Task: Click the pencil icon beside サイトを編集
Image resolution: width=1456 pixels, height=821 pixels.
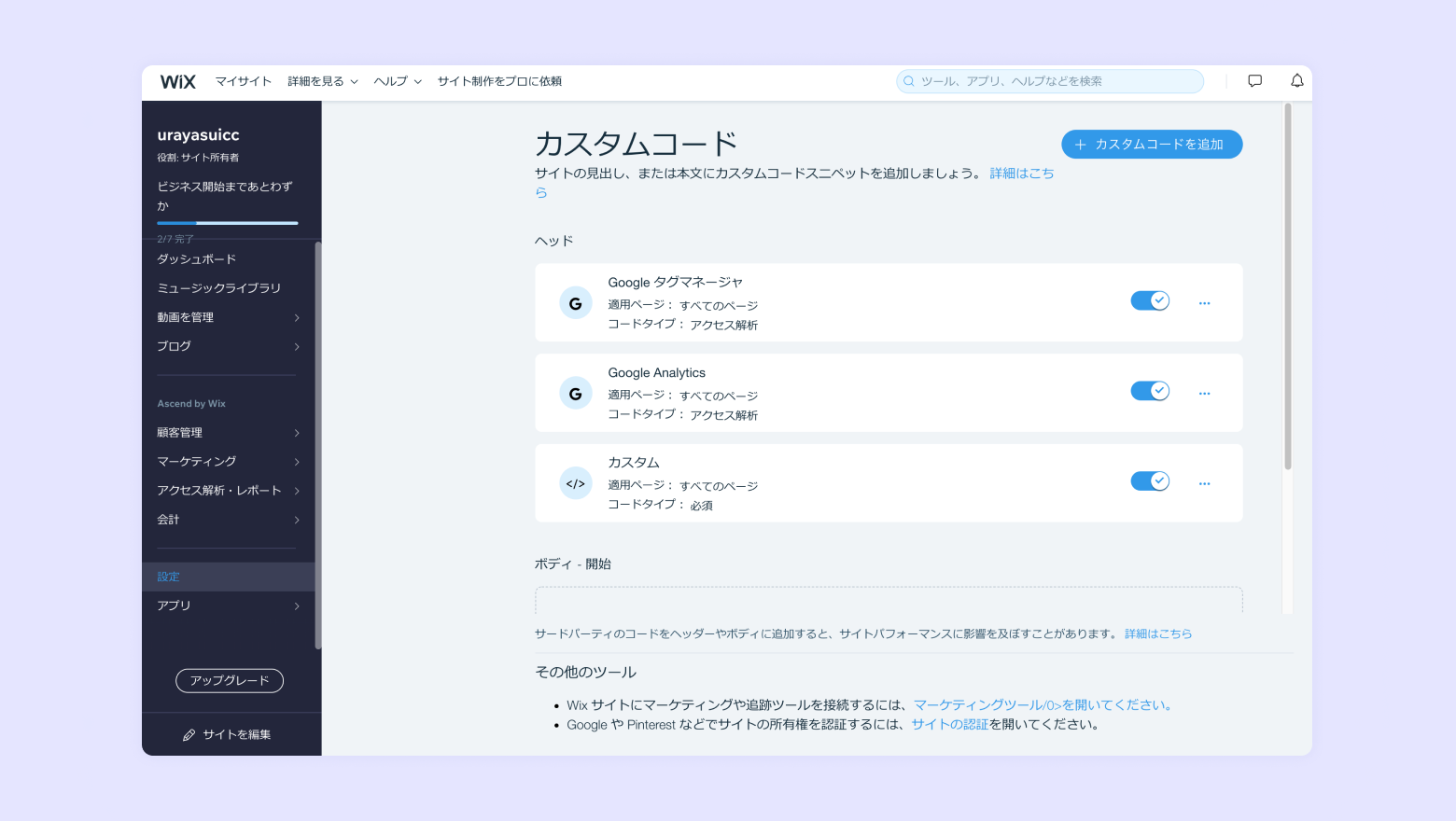Action: click(189, 735)
